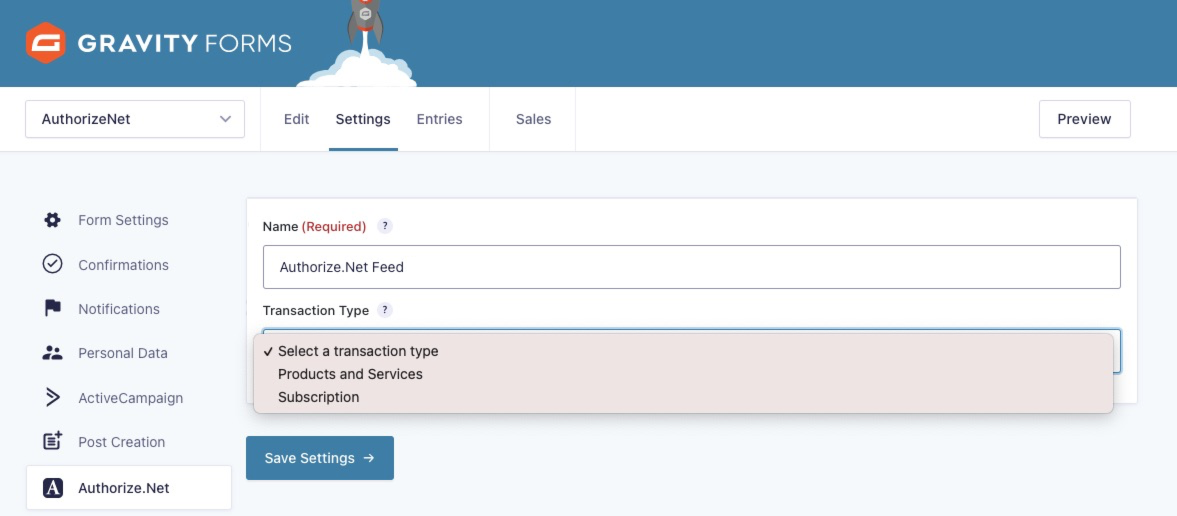Select Authorize.Net in the sidebar
This screenshot has width=1177, height=516.
tap(128, 487)
